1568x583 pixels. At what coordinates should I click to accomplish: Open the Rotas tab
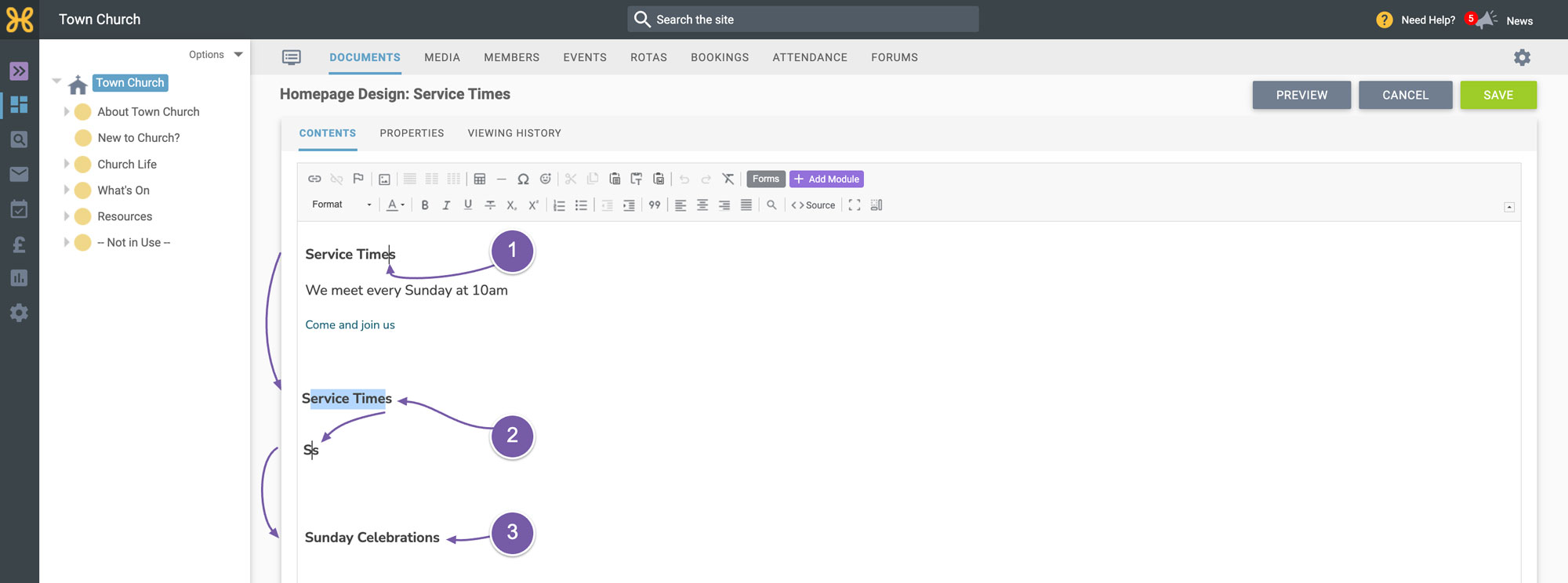tap(648, 58)
